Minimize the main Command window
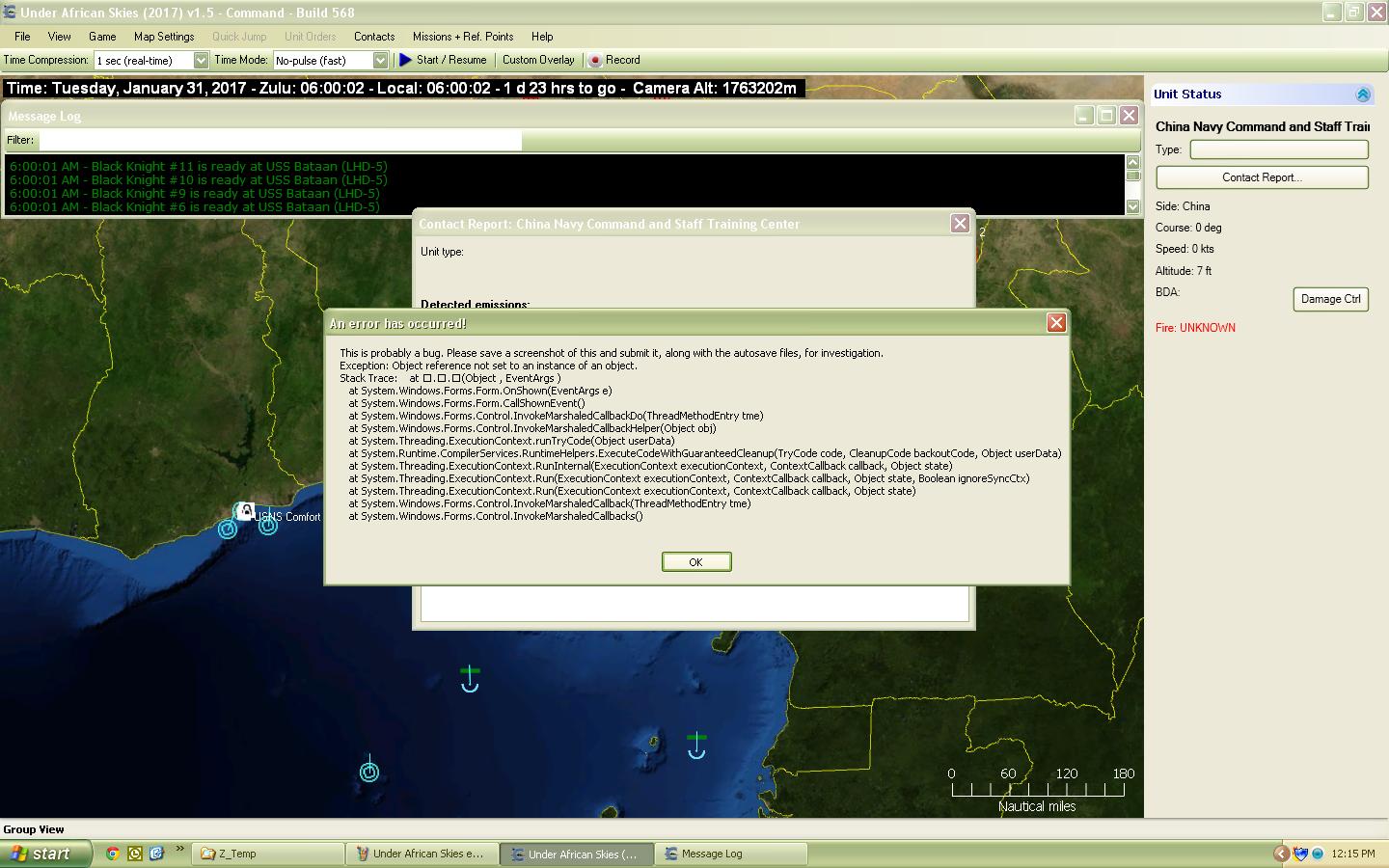Viewport: 1389px width, 868px height. click(1331, 13)
